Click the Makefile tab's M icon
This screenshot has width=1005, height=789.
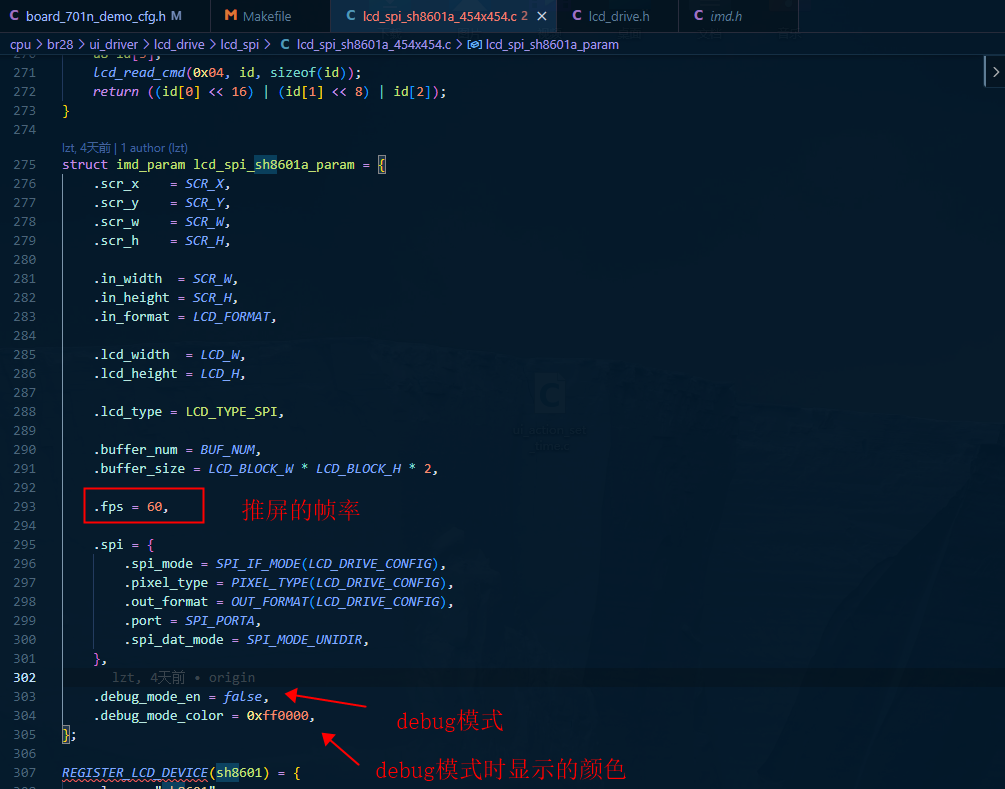point(231,16)
